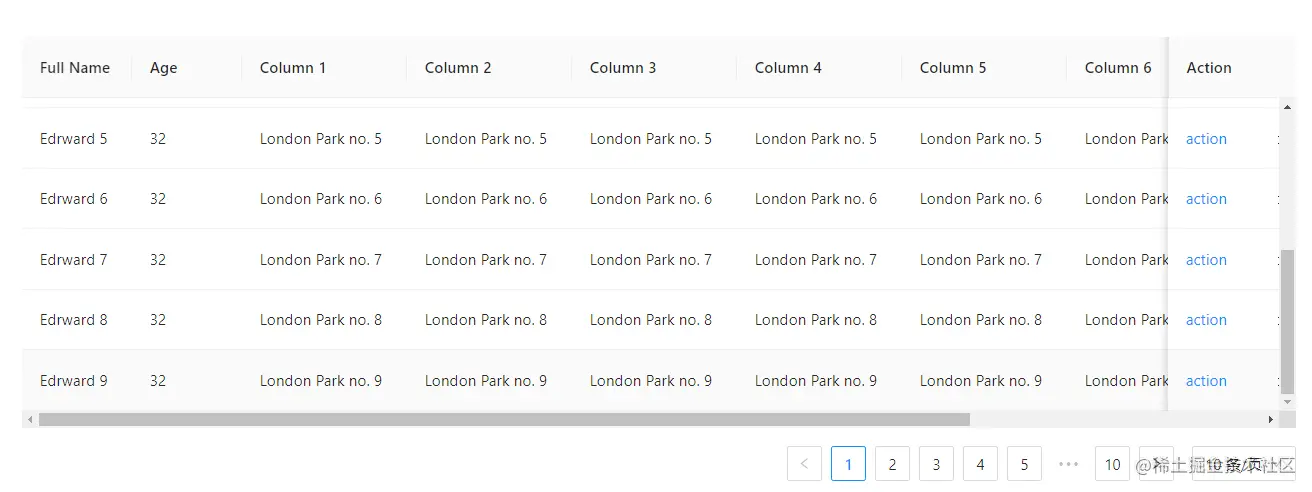The width and height of the screenshot is (1312, 492).
Task: Open the 10 条/页 page size dropdown
Action: pos(1243,464)
